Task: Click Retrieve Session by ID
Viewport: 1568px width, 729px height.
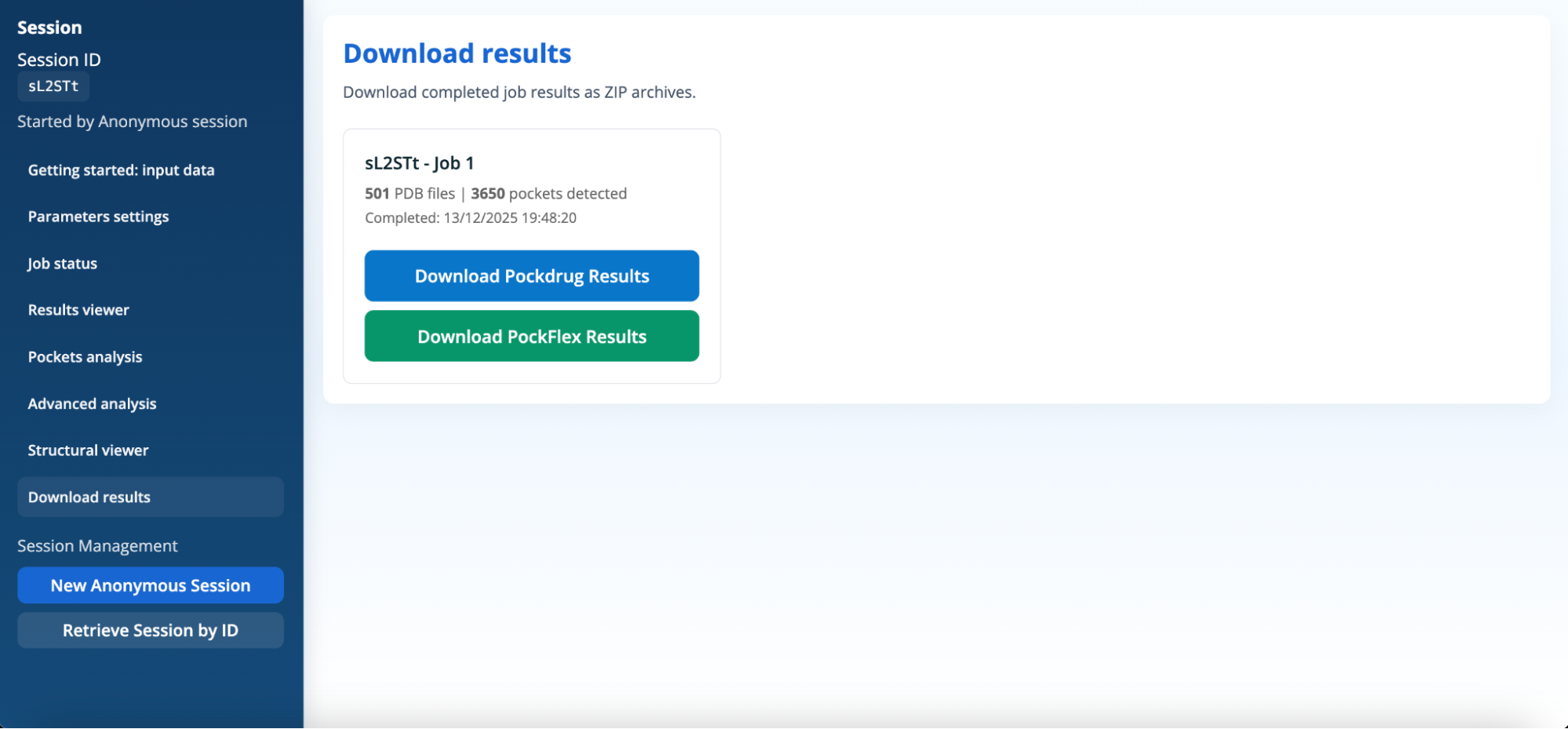Action: [x=151, y=631]
